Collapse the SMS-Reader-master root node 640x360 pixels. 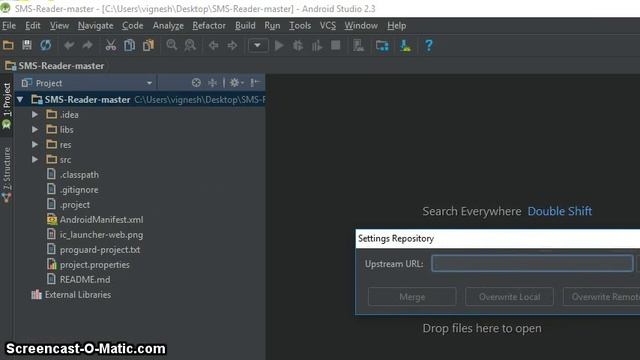coord(20,100)
